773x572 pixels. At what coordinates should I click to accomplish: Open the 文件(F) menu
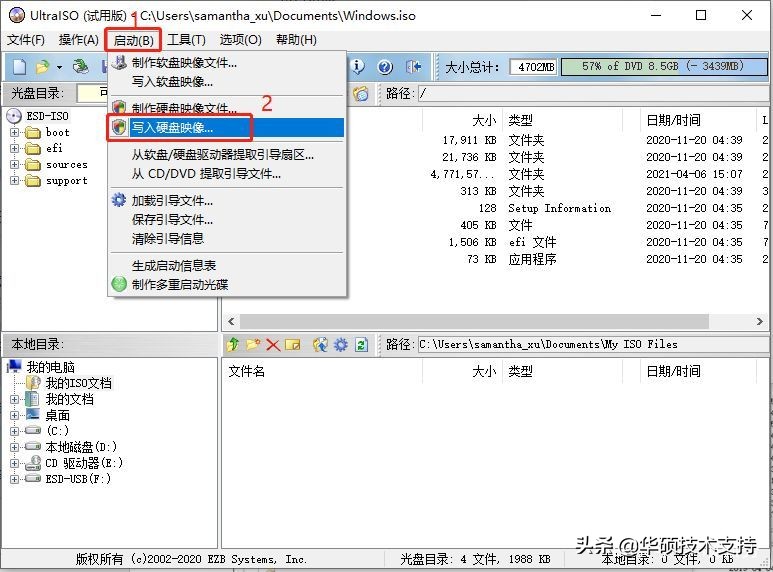point(26,39)
